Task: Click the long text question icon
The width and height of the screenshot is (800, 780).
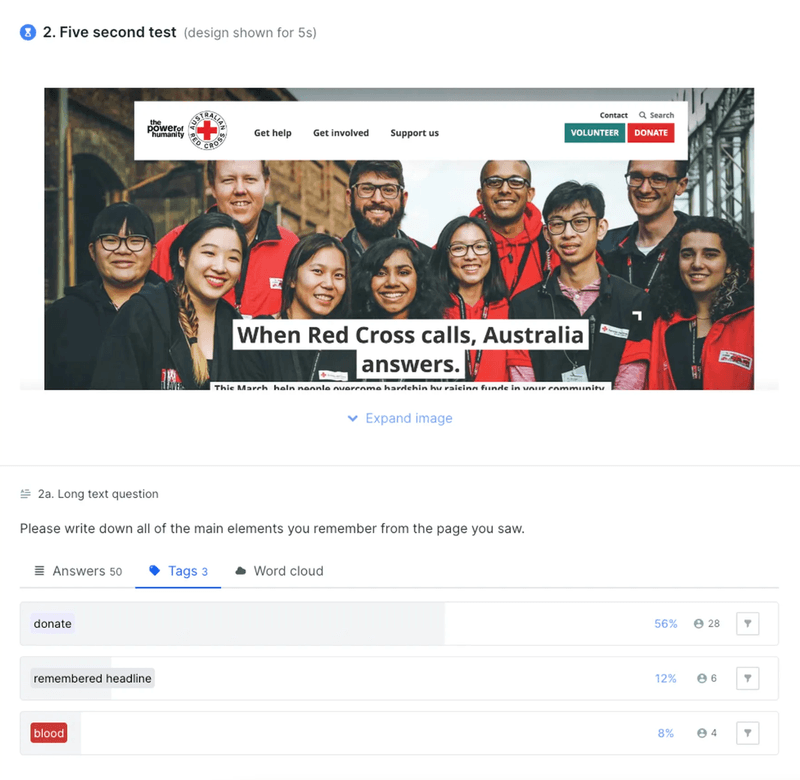Action: [25, 493]
